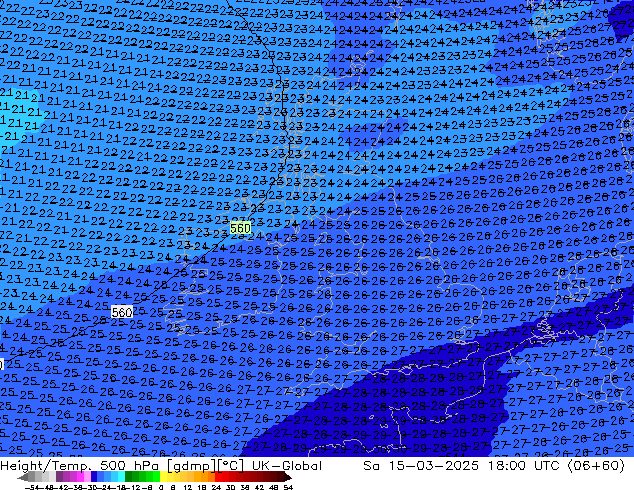Click the '54' label at legend's right end
Image resolution: width=634 pixels, height=490 pixels.
288,487
